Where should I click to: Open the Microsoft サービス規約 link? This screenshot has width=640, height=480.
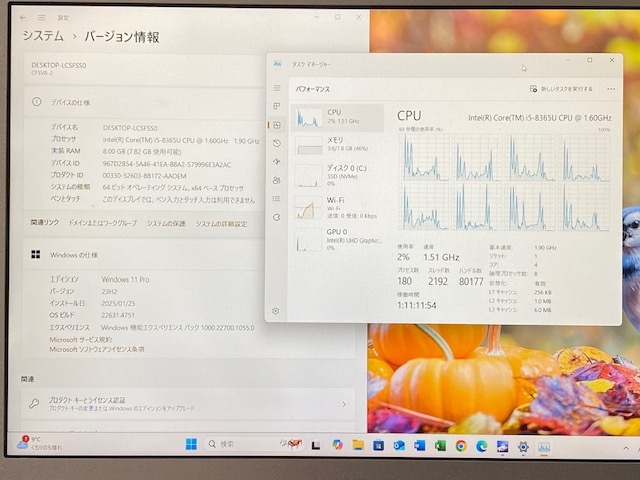coord(81,340)
